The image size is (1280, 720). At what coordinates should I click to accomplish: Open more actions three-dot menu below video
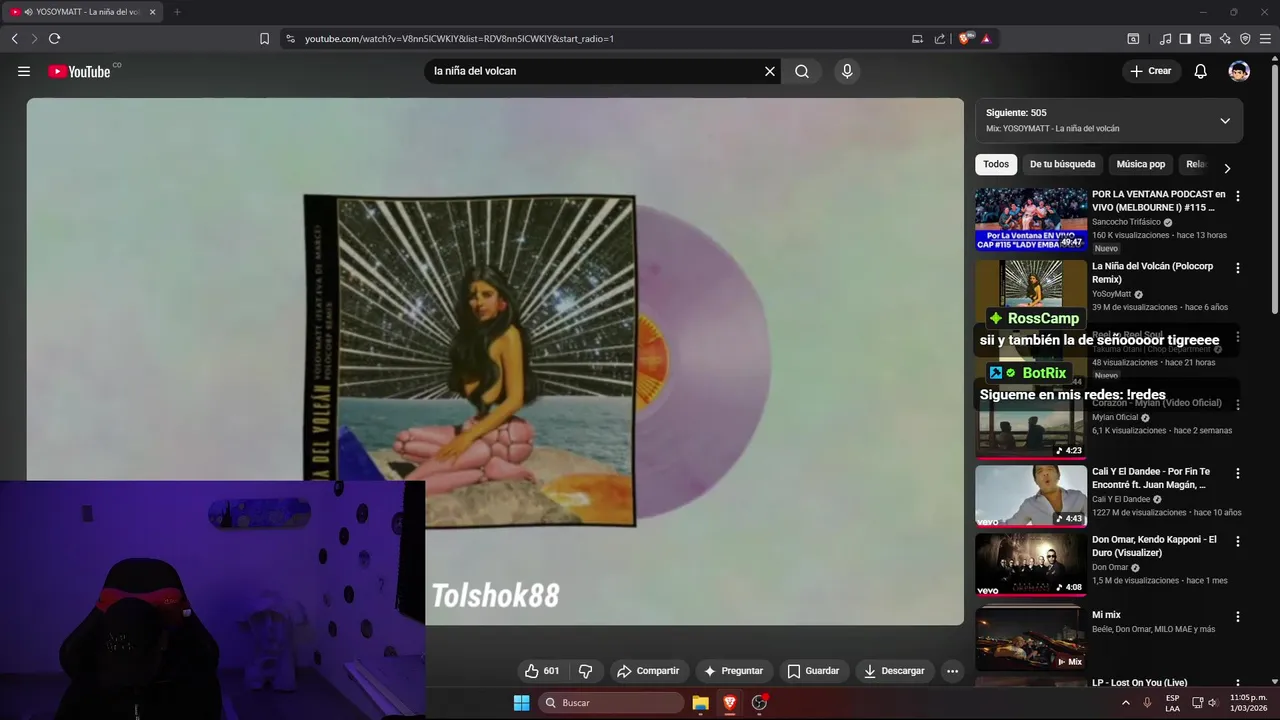pos(952,671)
